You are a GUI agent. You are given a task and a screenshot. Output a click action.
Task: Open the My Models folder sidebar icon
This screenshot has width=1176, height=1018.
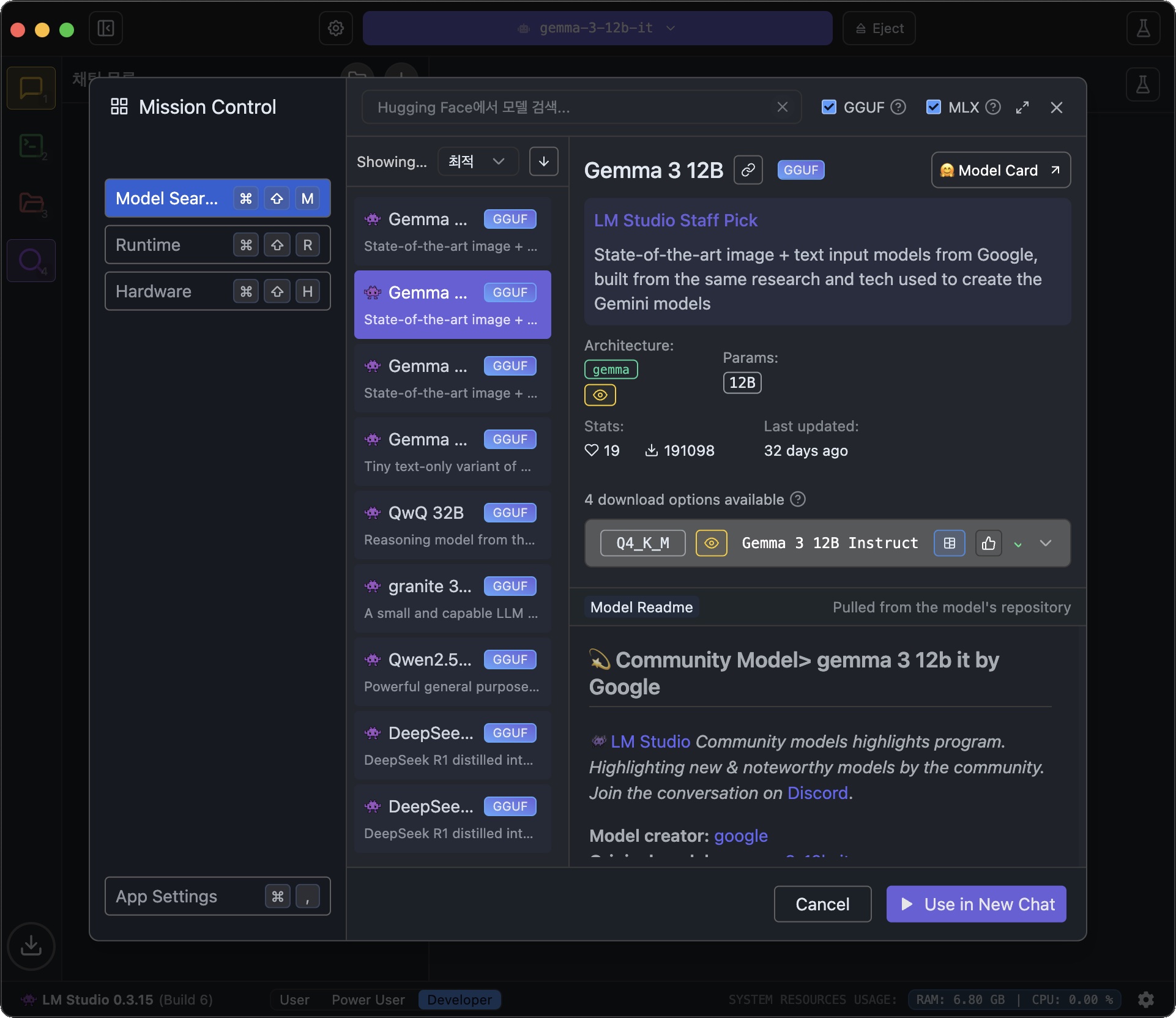[31, 203]
